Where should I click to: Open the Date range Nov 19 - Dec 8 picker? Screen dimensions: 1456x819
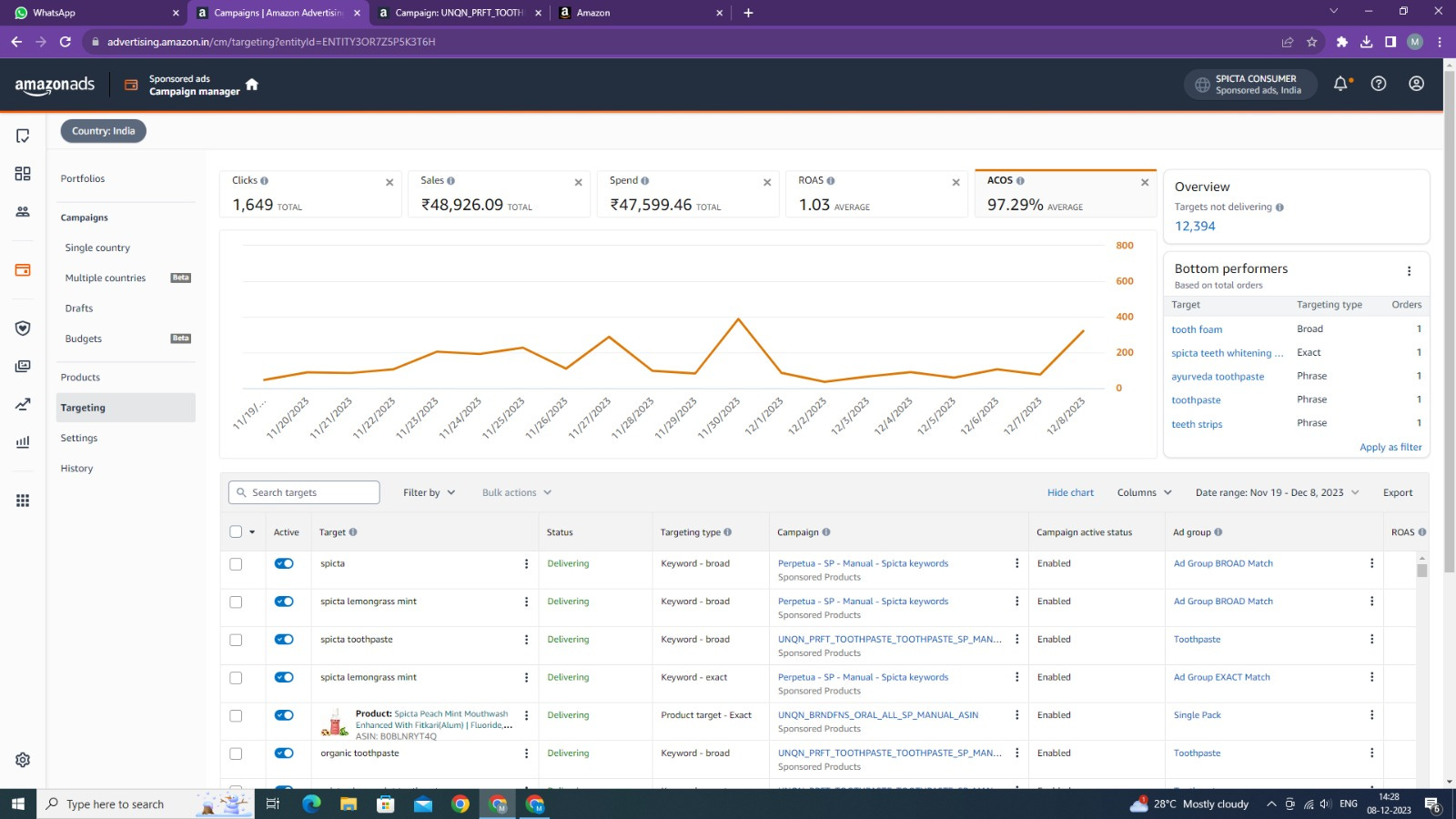click(1278, 493)
